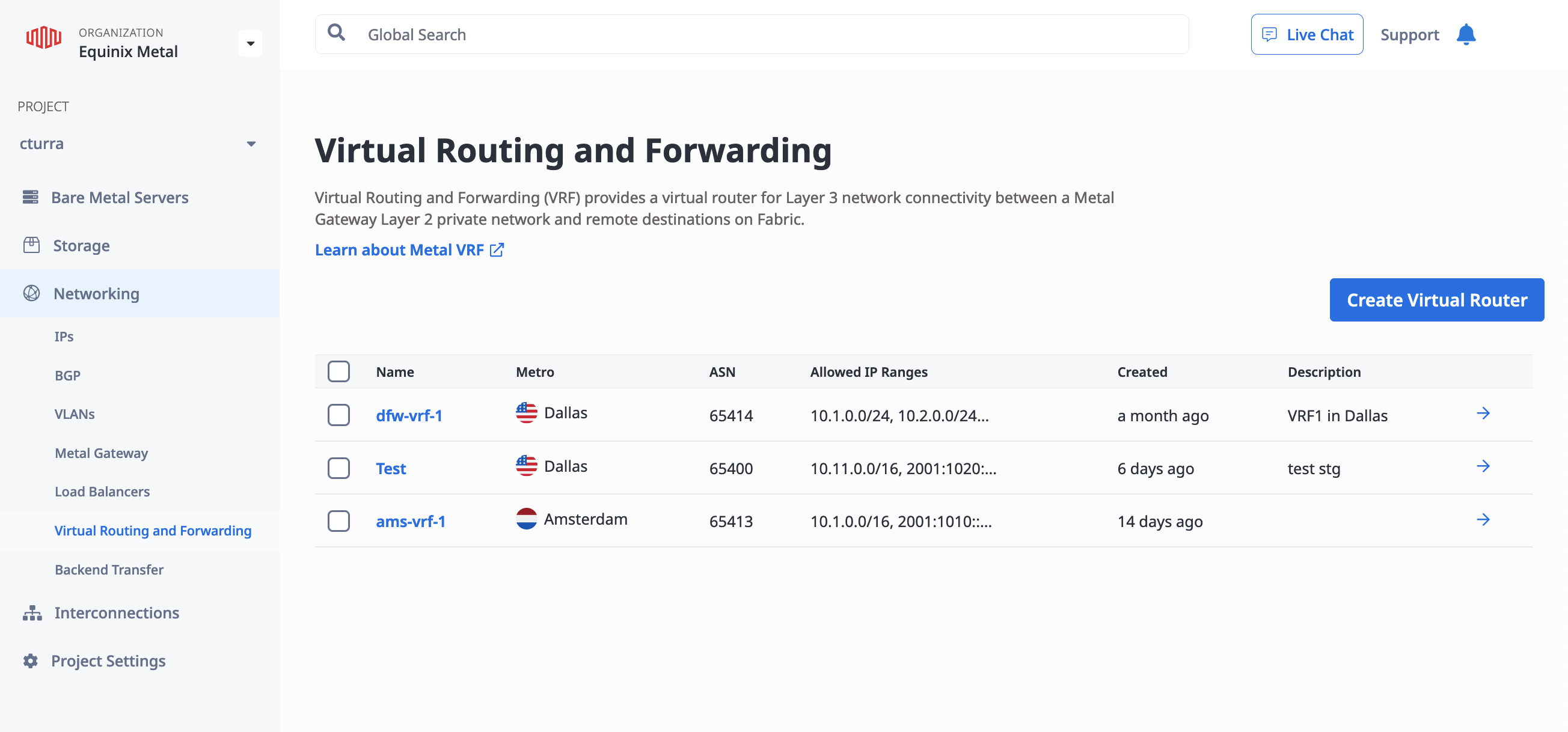Viewport: 1568px width, 732px height.
Task: Open the organization dropdown arrow
Action: [x=250, y=43]
